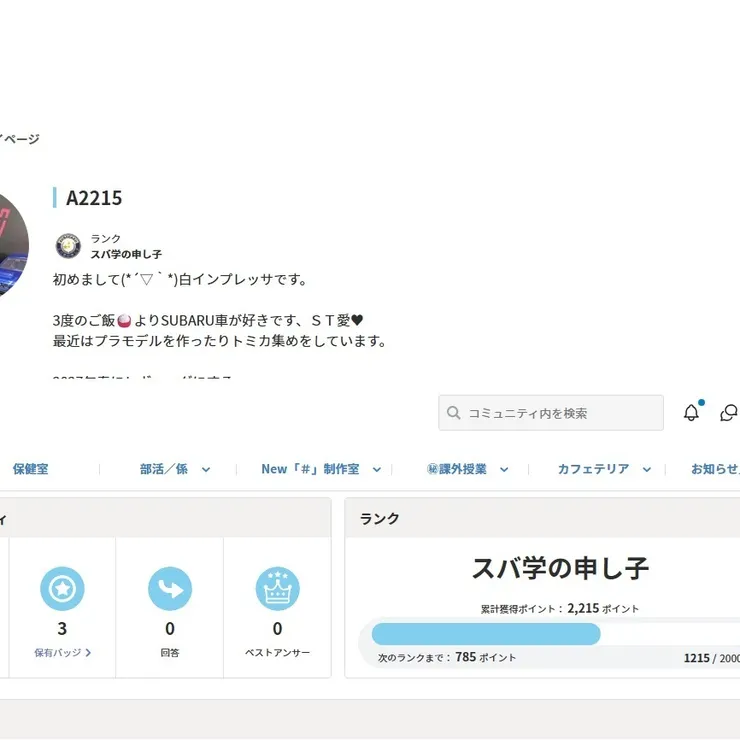The image size is (740, 740).
Task: Click the star badge icon above 保有バッジ
Action: [62, 589]
